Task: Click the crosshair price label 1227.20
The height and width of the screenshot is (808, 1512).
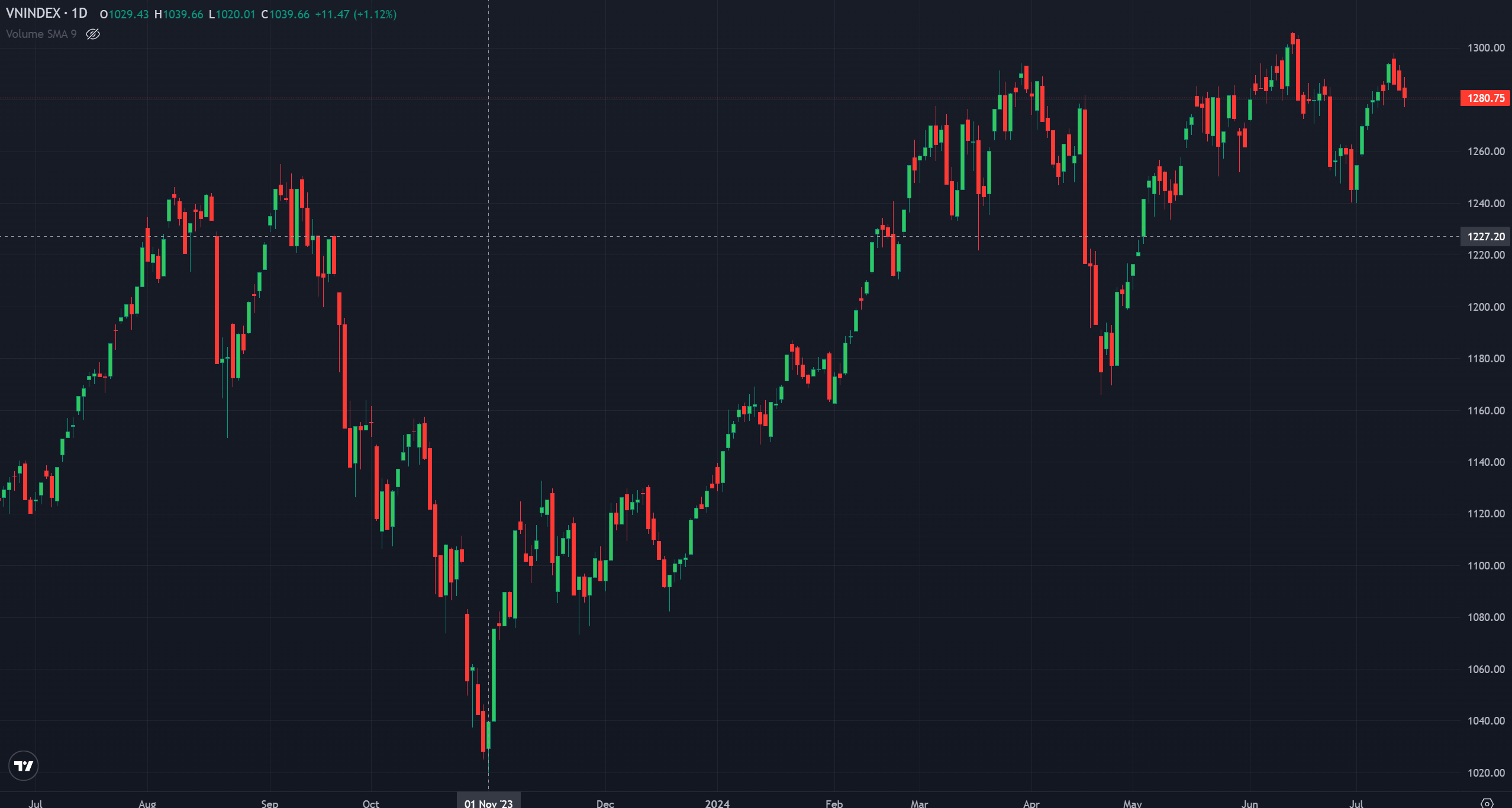Action: tap(1485, 237)
